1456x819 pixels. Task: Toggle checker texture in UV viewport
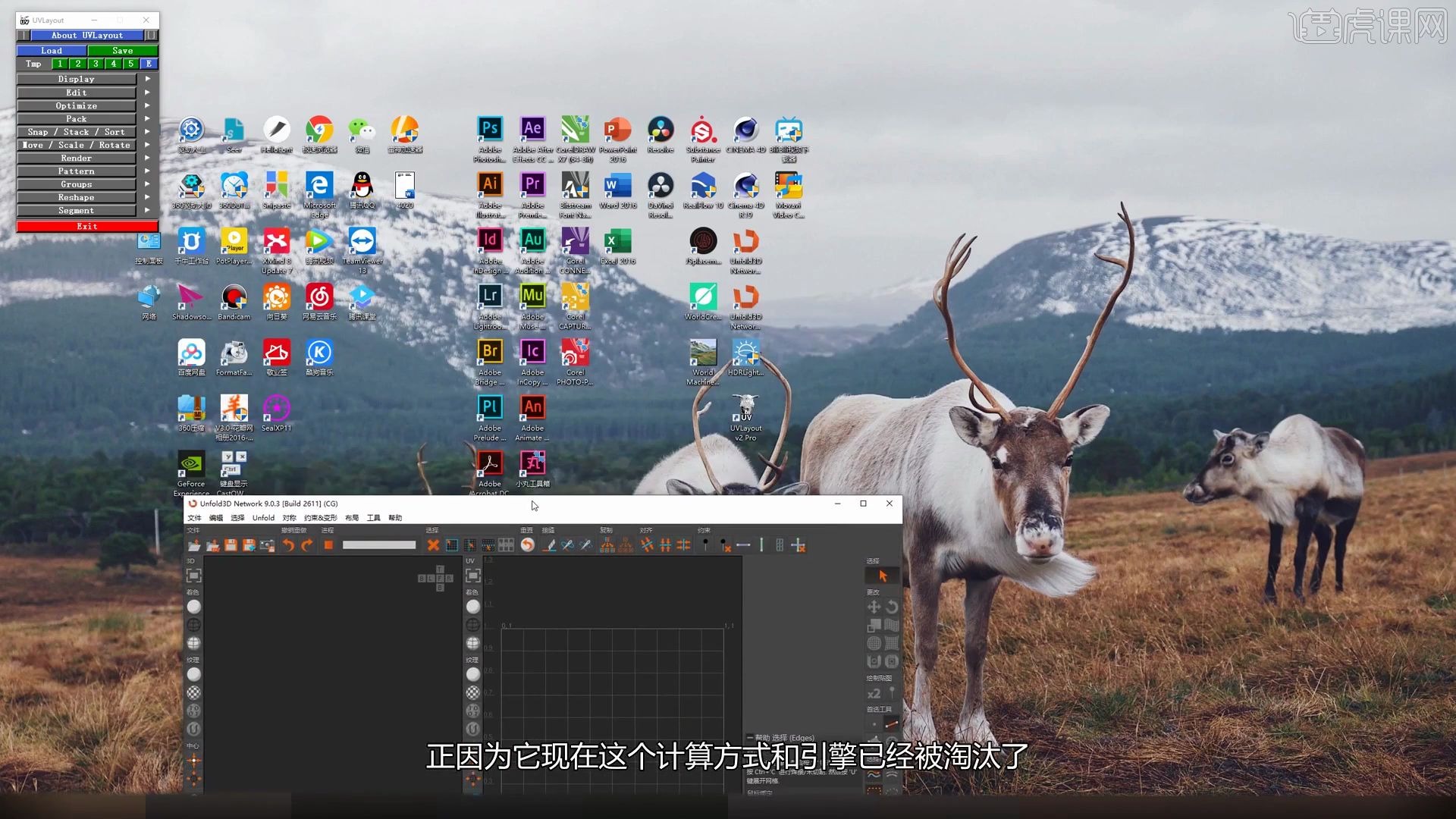[473, 692]
